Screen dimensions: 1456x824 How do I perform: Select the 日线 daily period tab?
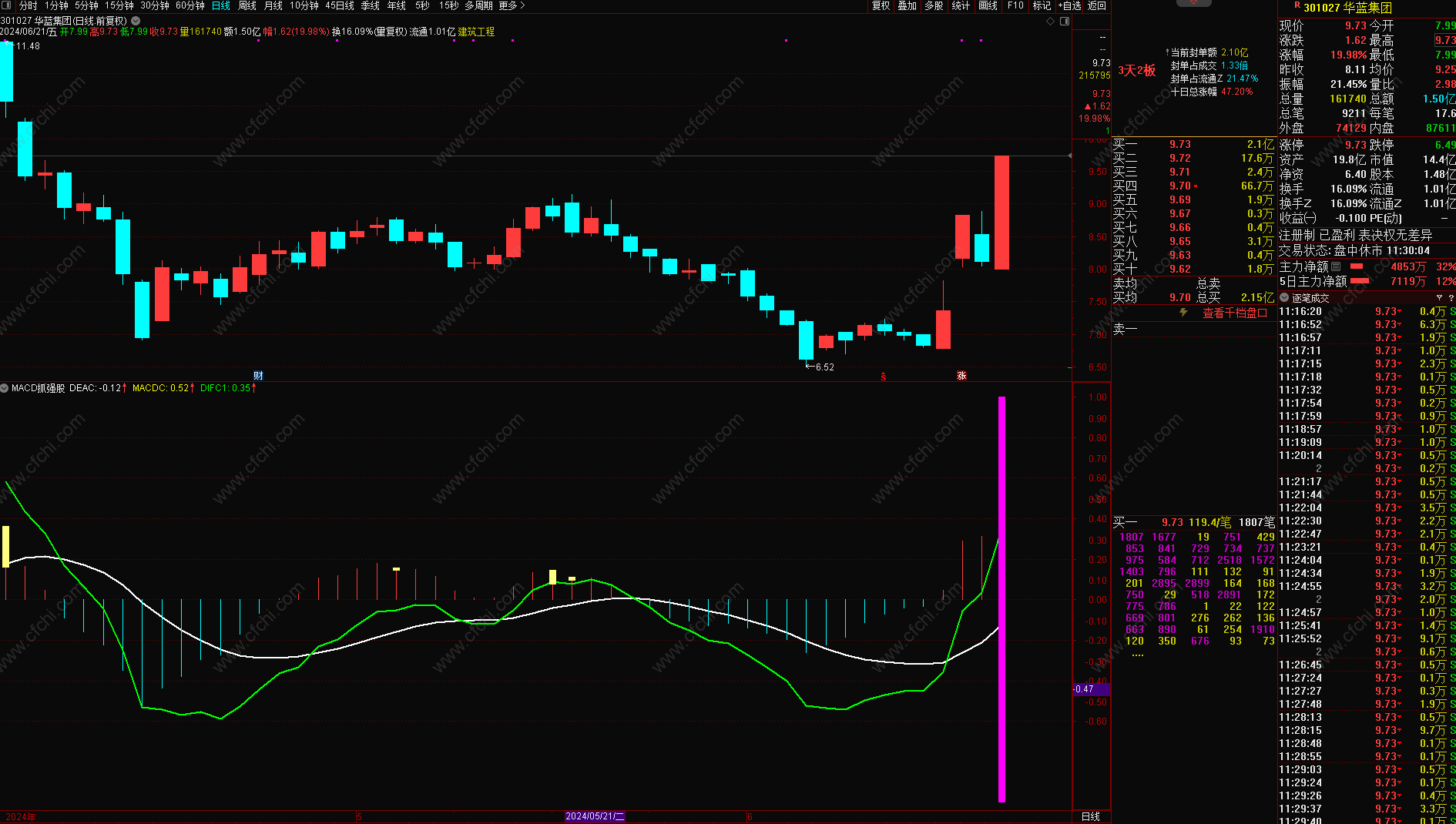pyautogui.click(x=221, y=5)
